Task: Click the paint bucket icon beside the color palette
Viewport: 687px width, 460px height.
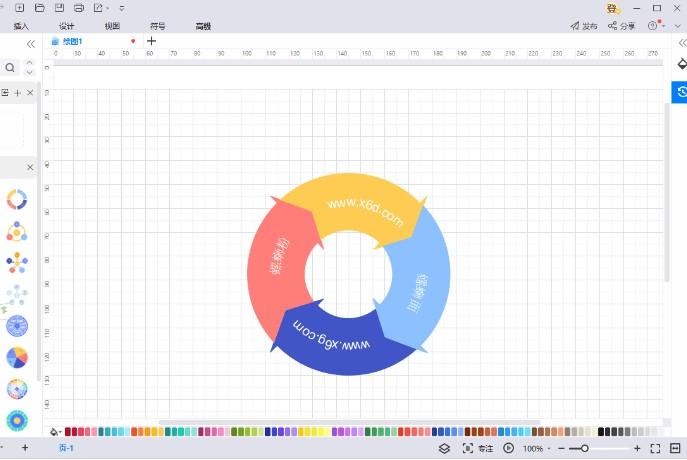Action: 54,432
